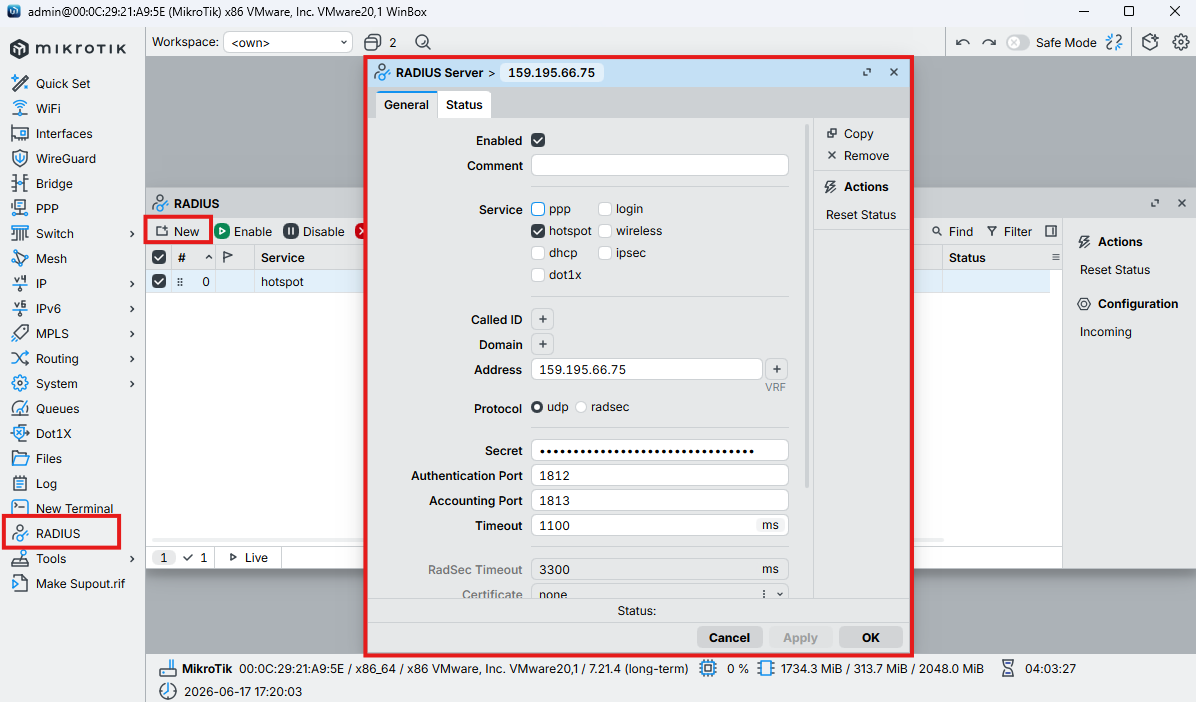
Task: Open the WiFi menu
Action: click(x=36, y=108)
